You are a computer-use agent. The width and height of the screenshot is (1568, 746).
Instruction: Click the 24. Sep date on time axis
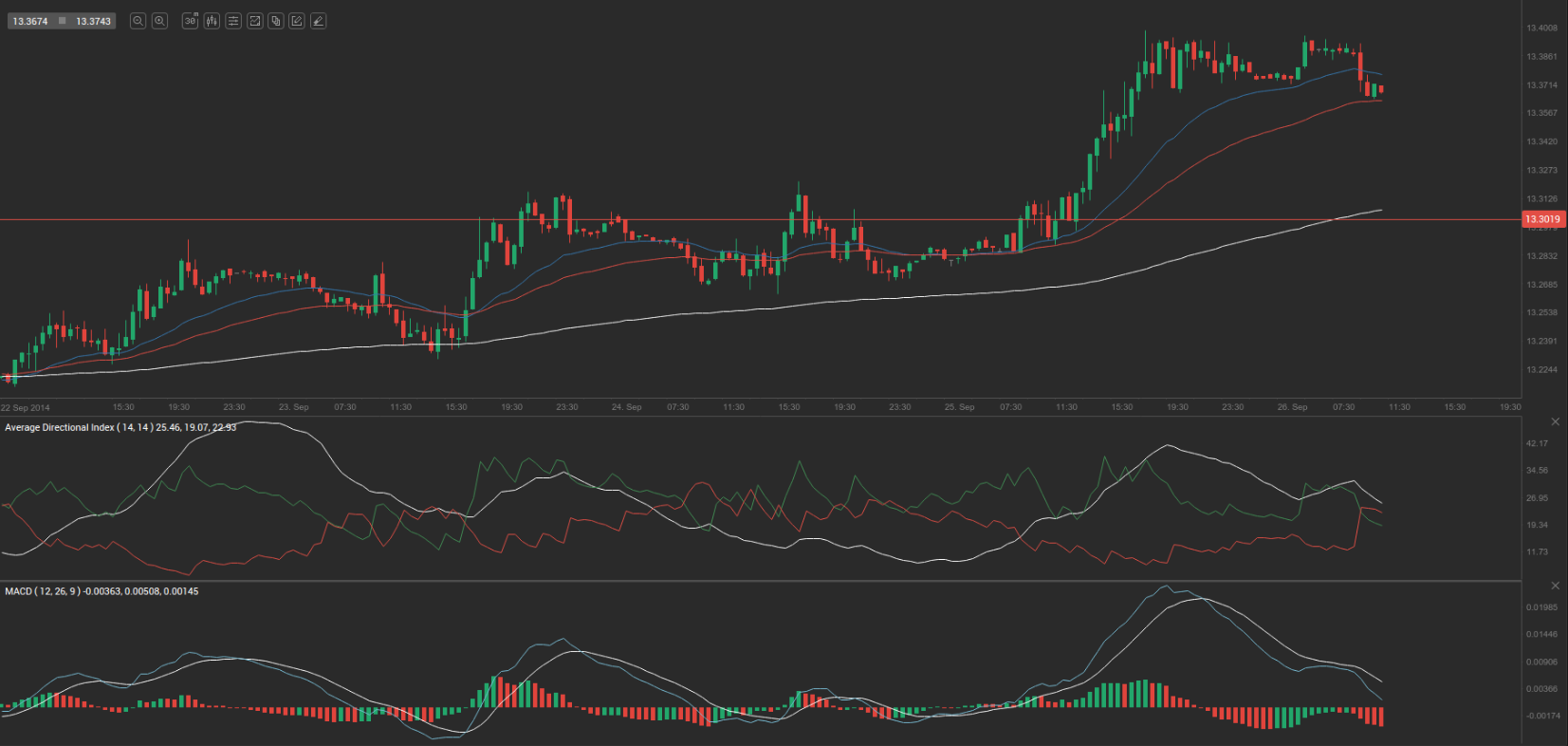pyautogui.click(x=626, y=407)
